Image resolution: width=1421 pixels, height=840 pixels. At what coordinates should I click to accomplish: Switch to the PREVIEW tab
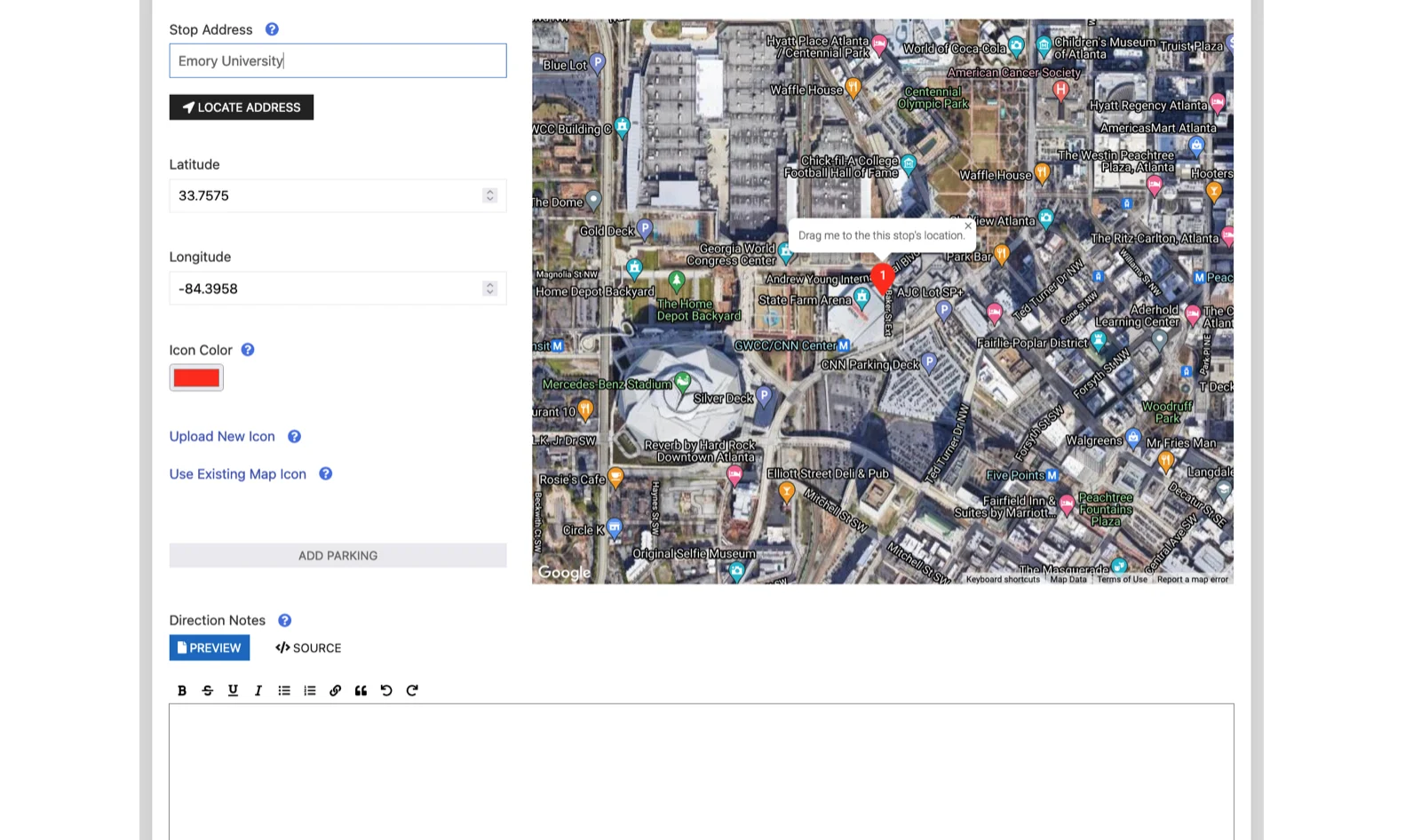pyautogui.click(x=210, y=648)
